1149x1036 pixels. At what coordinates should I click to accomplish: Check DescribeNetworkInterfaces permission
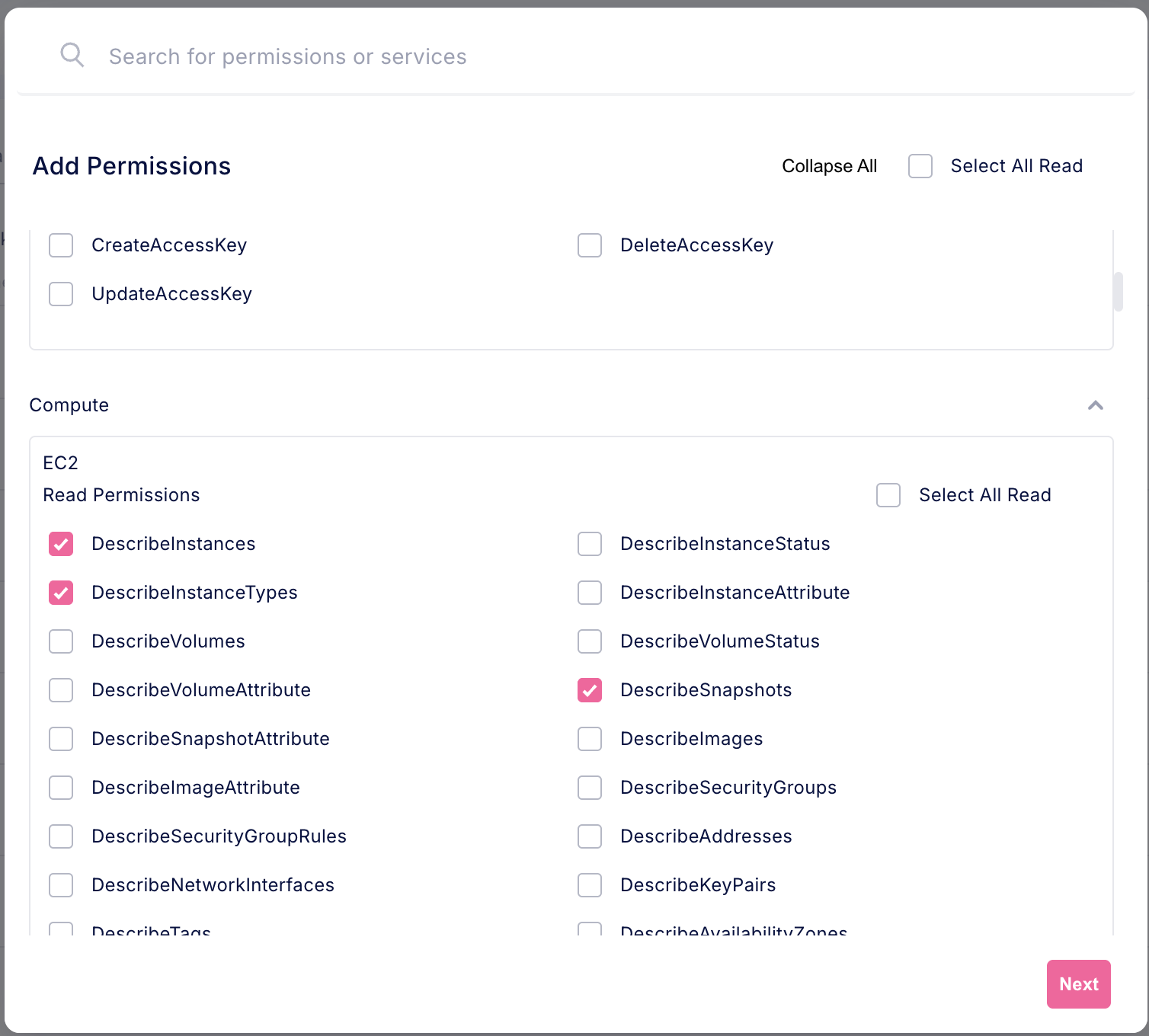point(61,885)
